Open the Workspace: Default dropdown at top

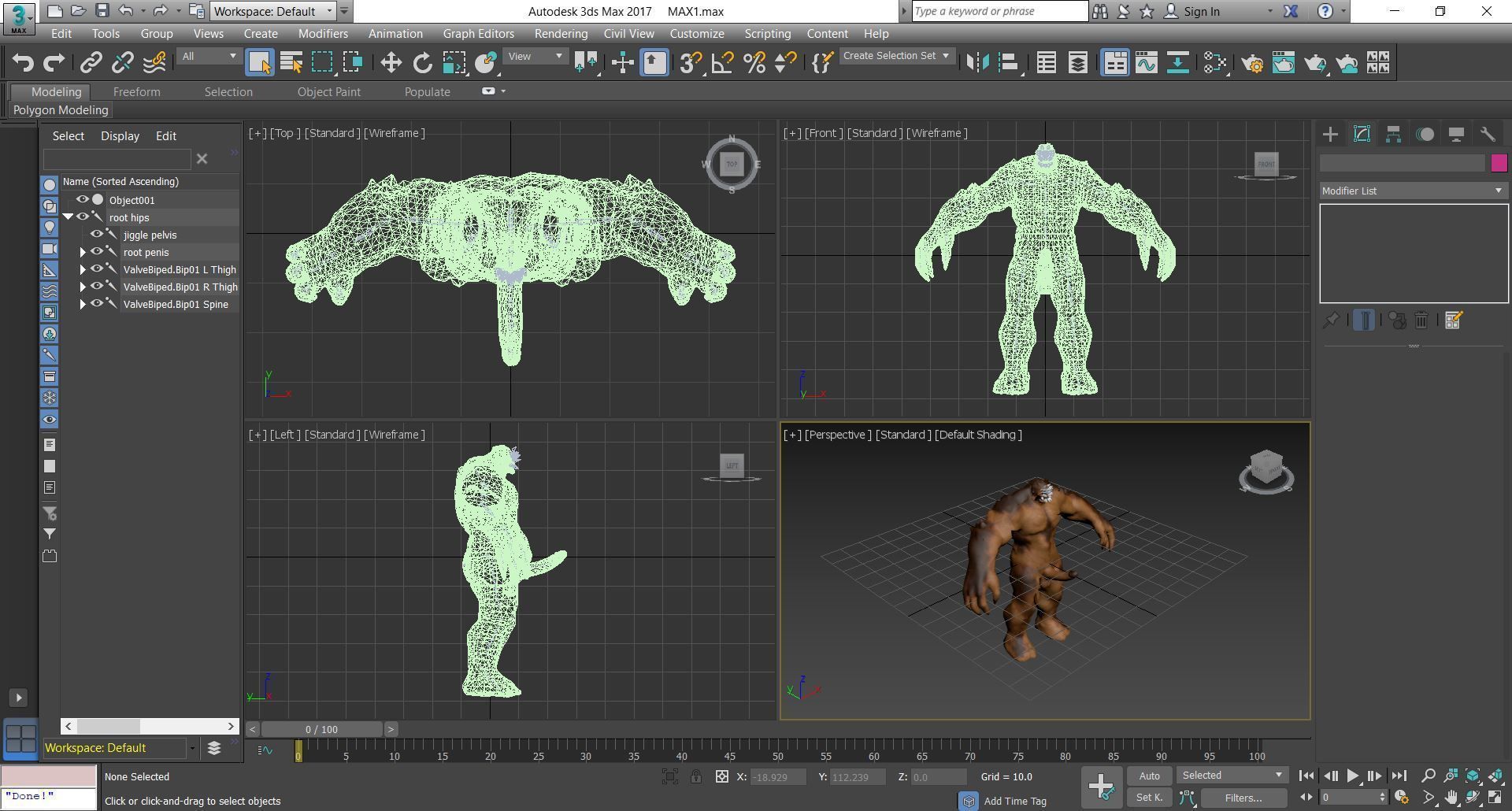(x=273, y=11)
